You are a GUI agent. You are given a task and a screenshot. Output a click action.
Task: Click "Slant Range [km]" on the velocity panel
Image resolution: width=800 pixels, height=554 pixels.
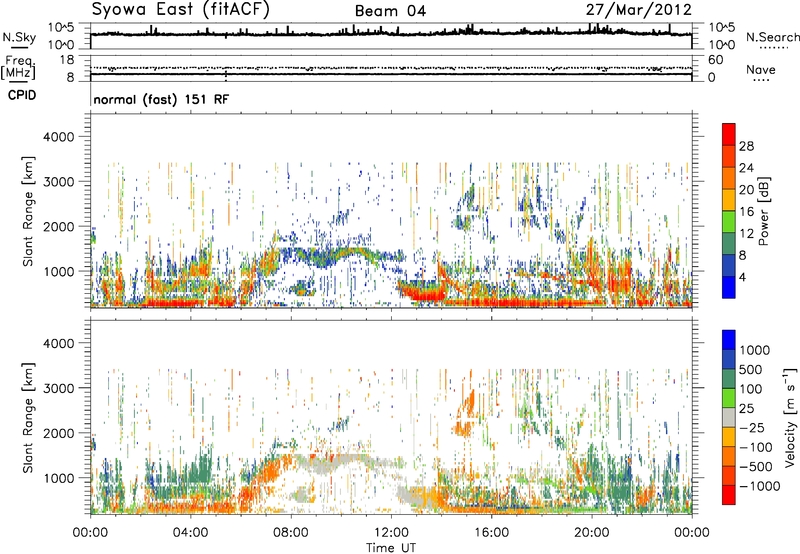tap(28, 417)
